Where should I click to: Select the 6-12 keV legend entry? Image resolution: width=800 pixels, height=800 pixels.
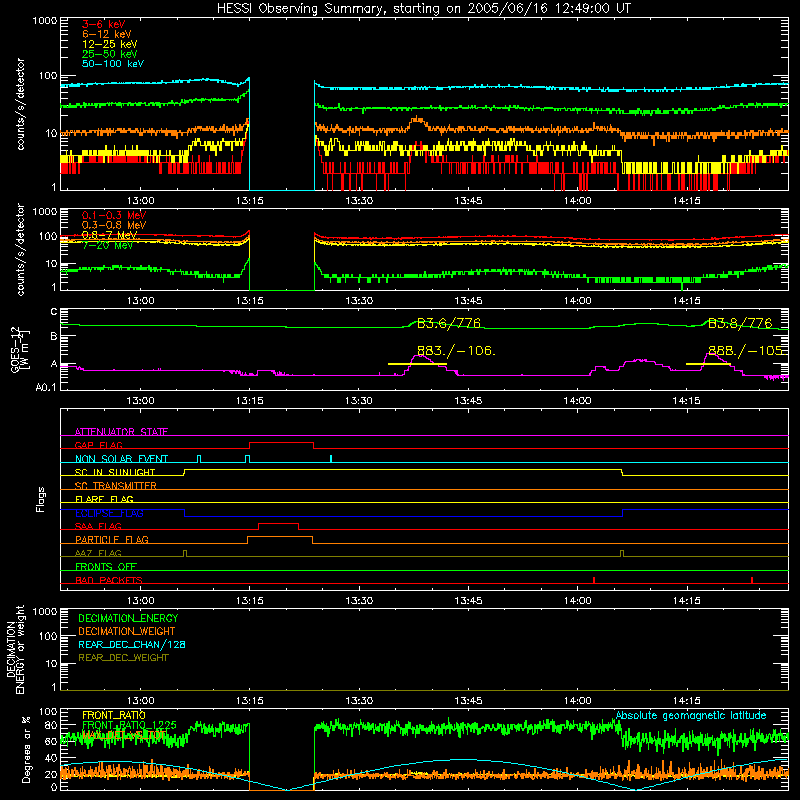107,34
